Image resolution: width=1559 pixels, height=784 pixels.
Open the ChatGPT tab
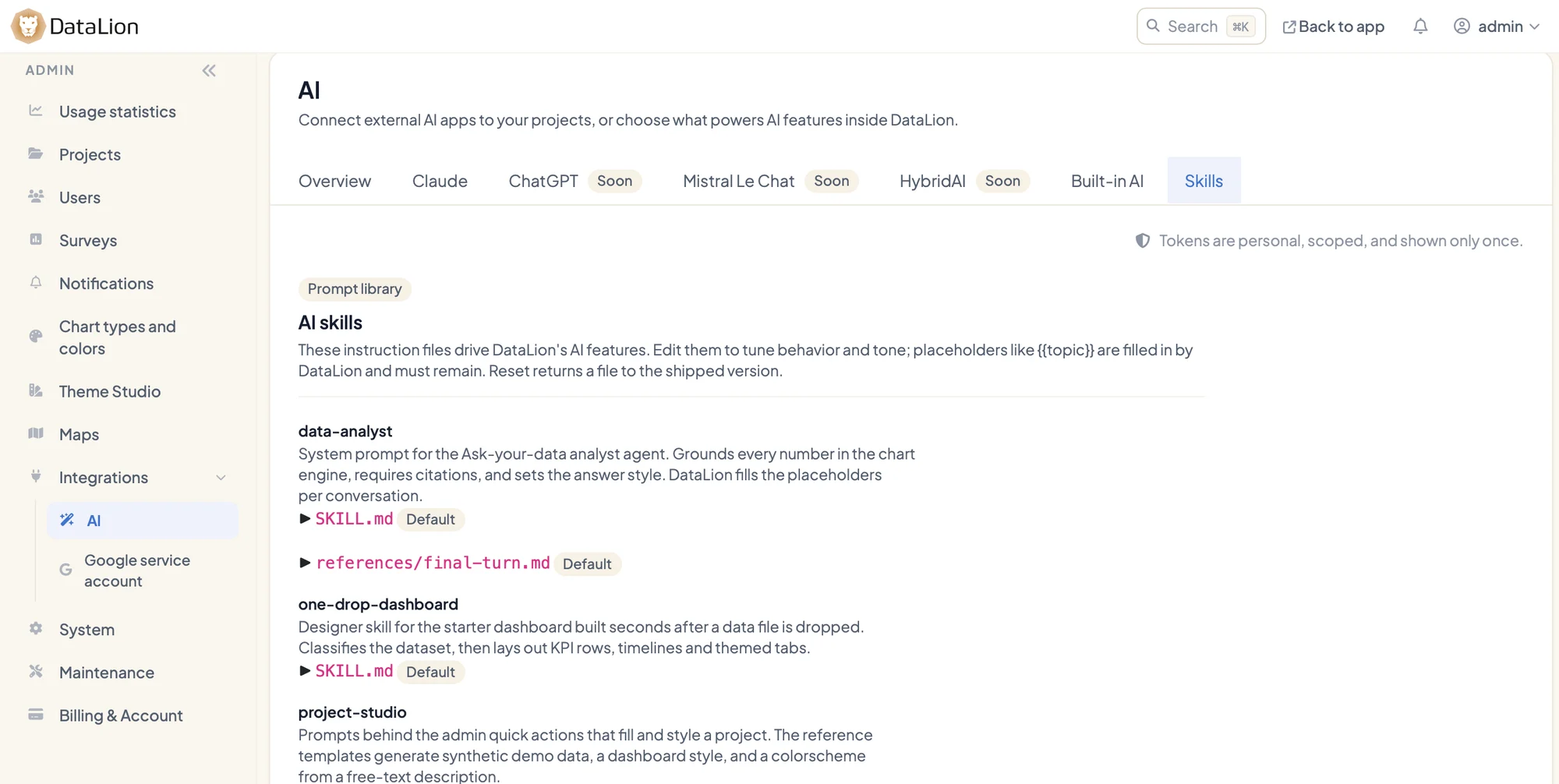tap(574, 181)
